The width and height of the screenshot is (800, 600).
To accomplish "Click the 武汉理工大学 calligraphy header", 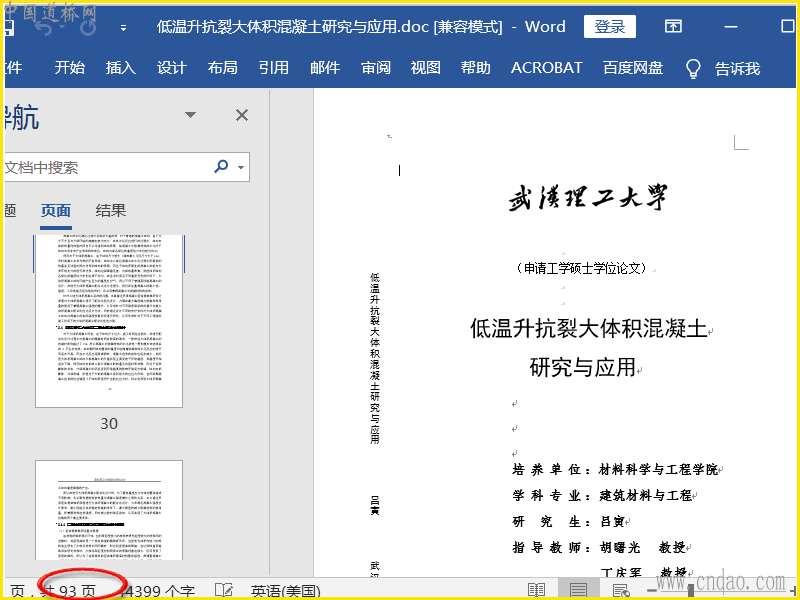I will point(587,197).
